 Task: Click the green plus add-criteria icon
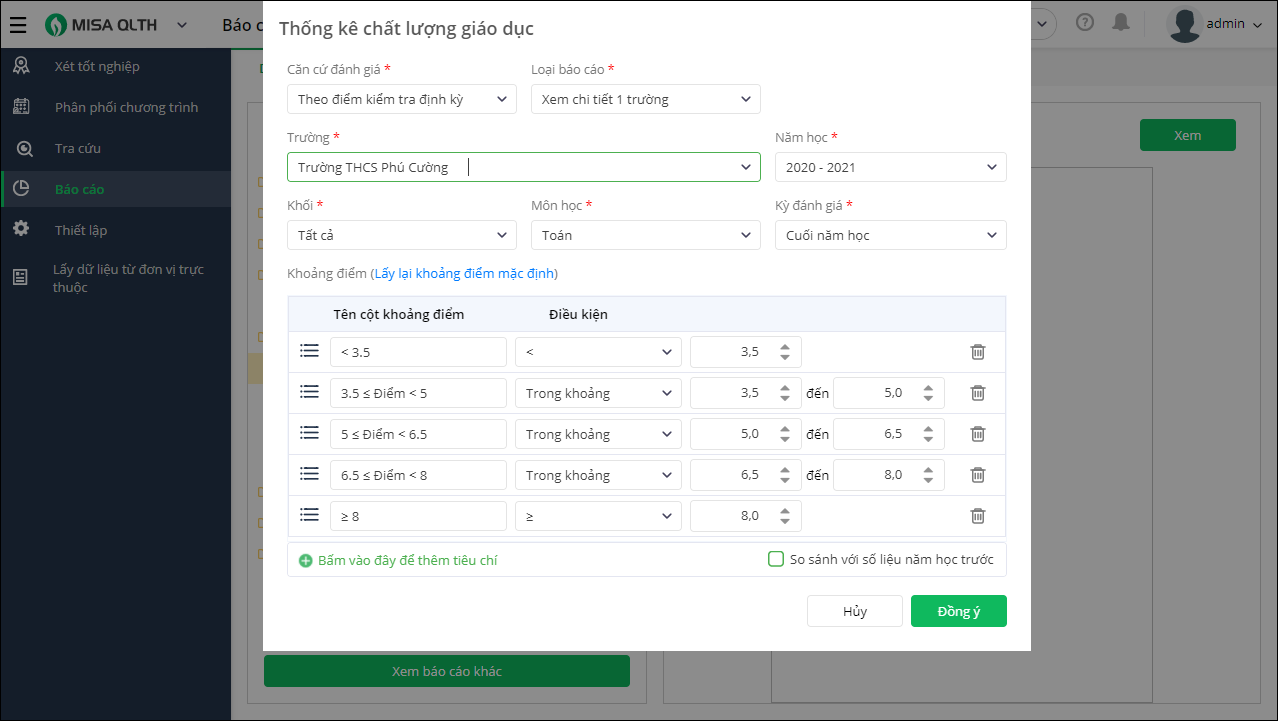[306, 561]
